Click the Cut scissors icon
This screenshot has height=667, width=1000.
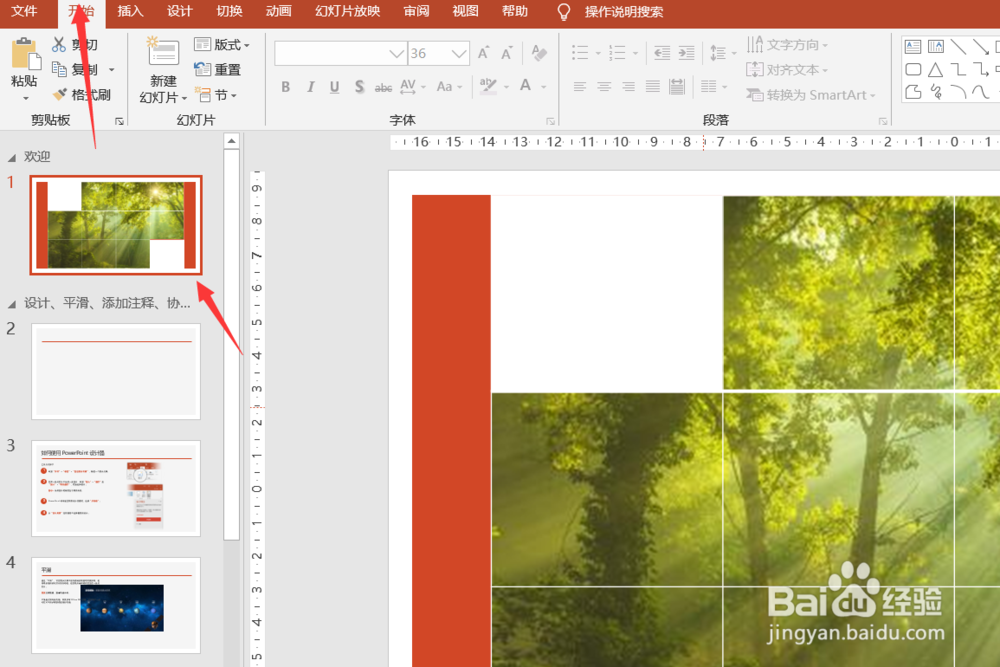click(59, 44)
